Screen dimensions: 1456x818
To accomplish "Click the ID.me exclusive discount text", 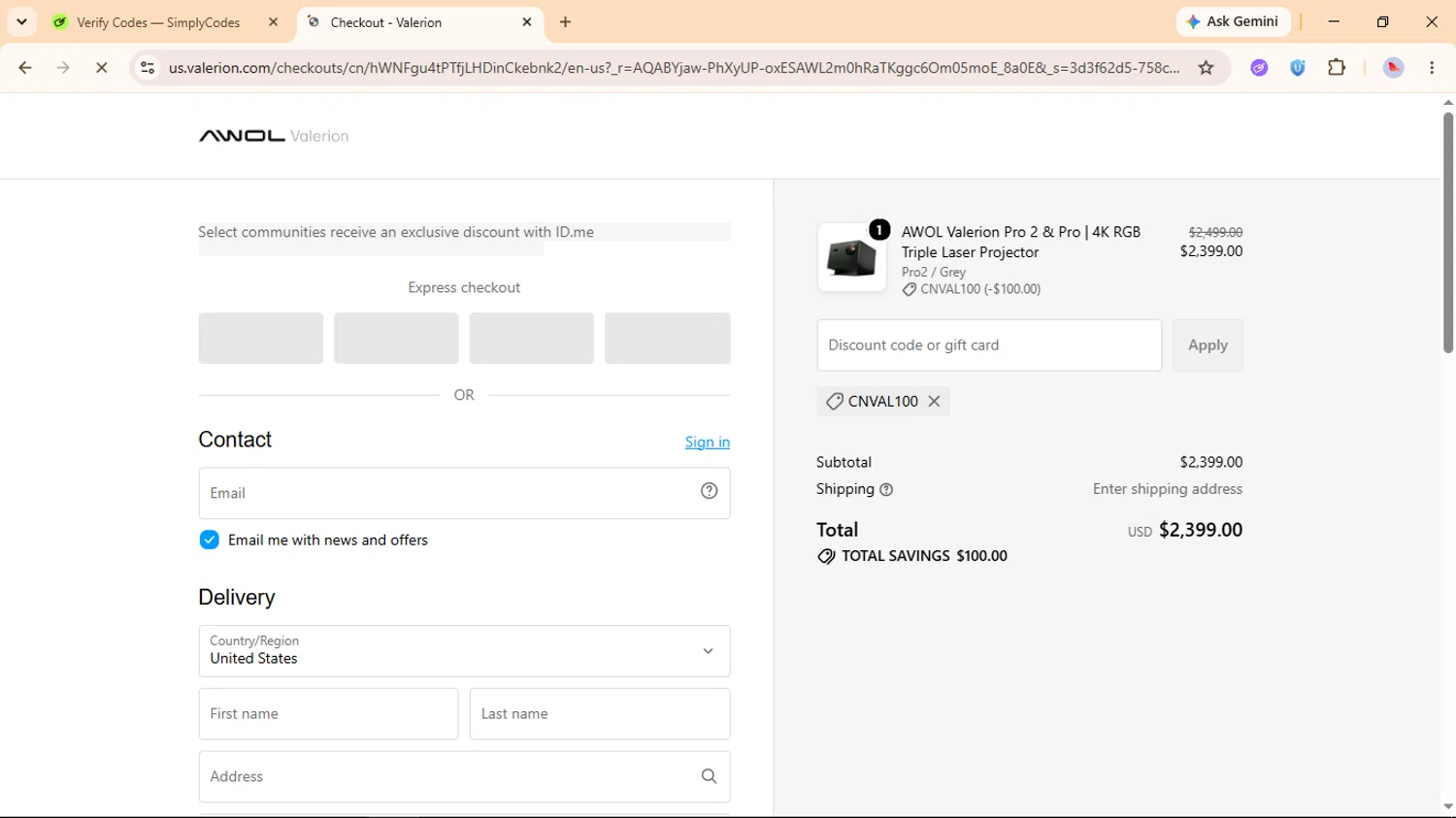I will point(396,232).
